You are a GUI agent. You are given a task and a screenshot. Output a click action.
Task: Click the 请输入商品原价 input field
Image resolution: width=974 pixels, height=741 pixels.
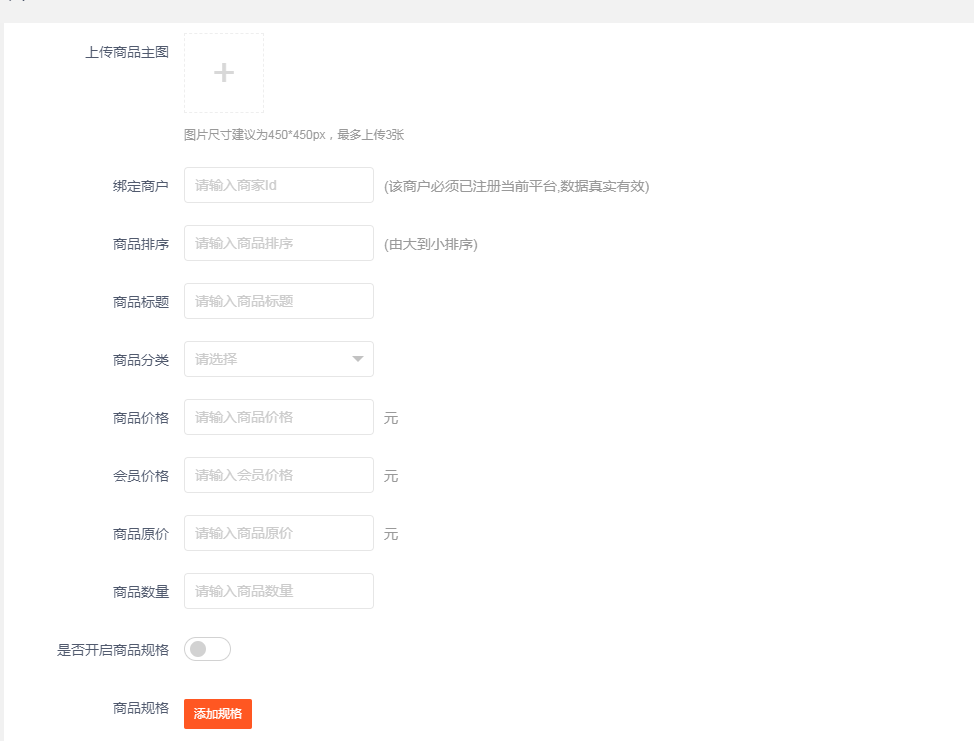click(x=279, y=533)
